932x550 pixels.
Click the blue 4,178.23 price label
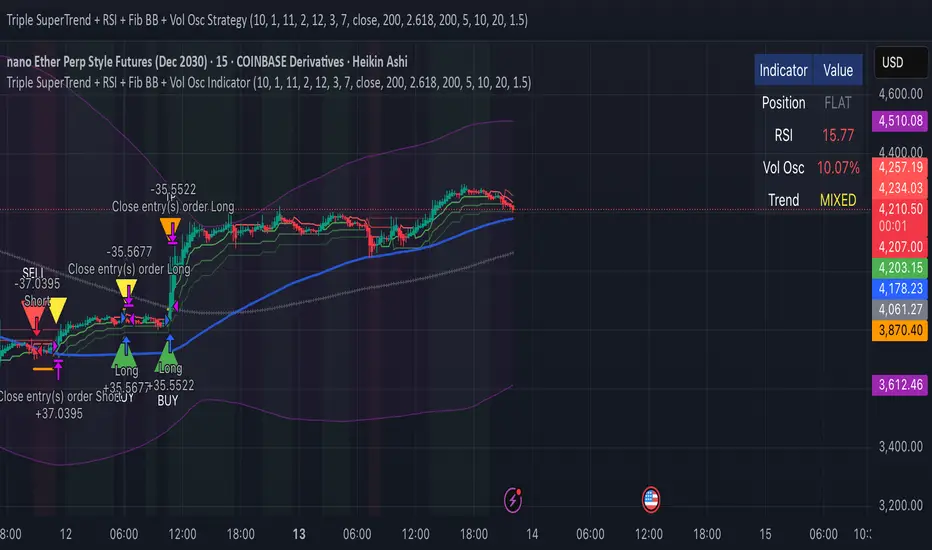pos(900,288)
